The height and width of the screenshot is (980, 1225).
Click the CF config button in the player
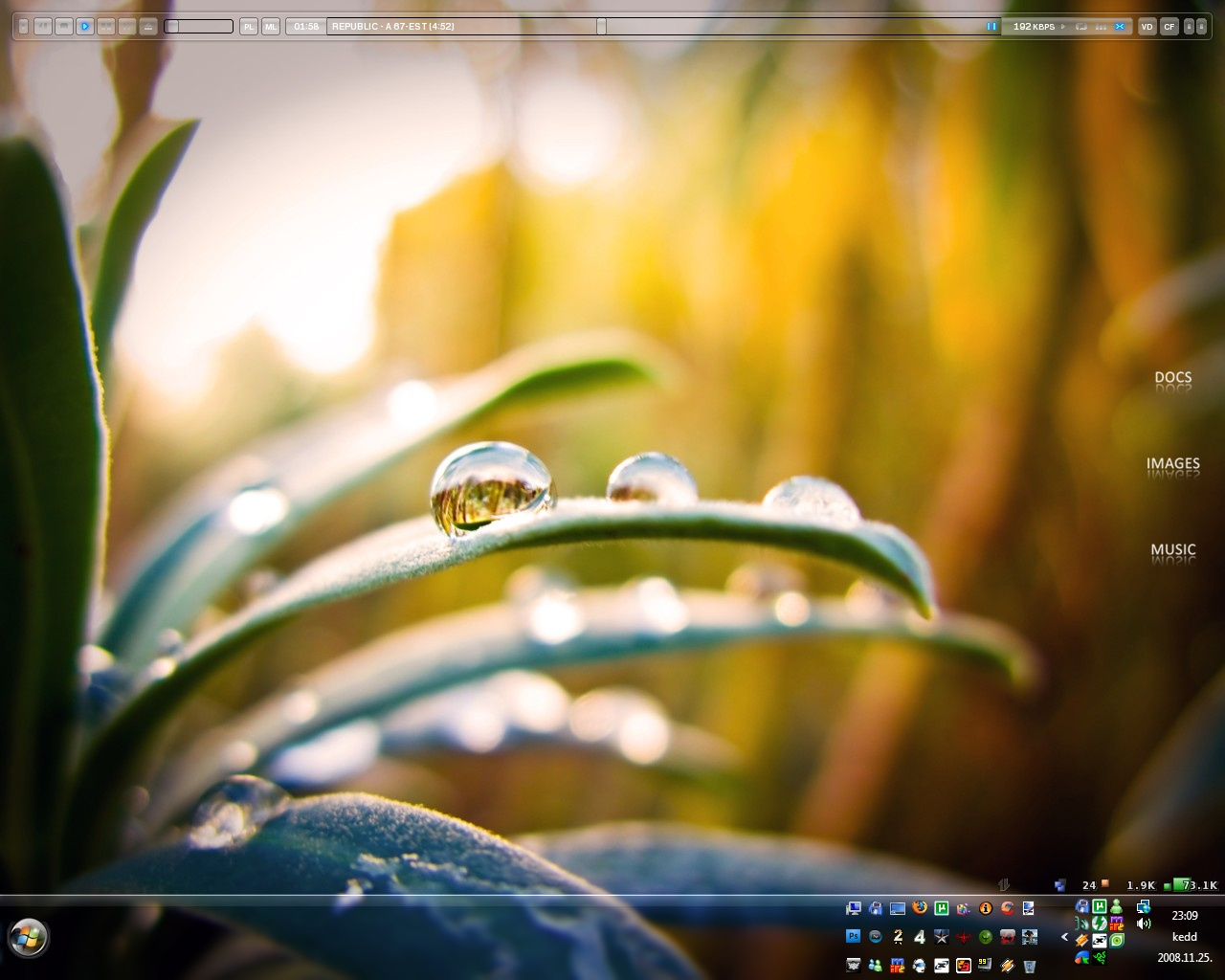tap(1169, 26)
